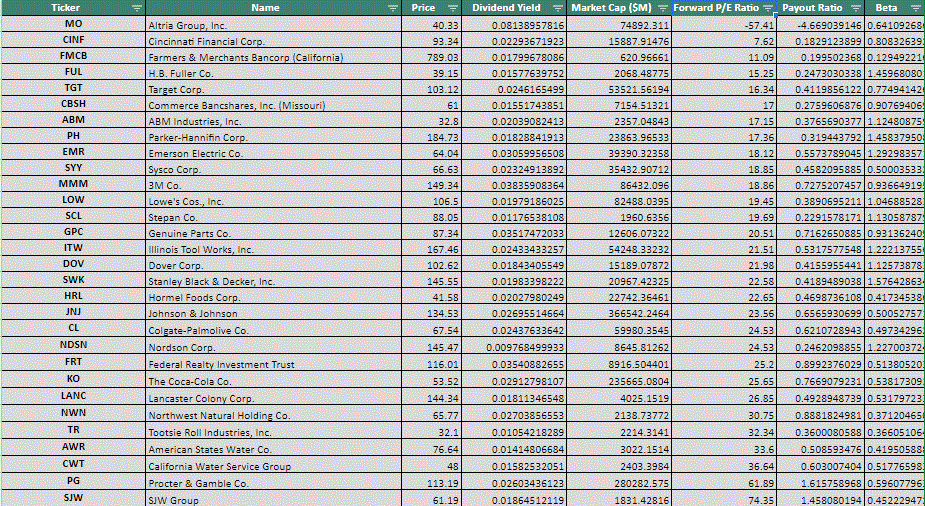Open the Name column filter dropdown

393,8
